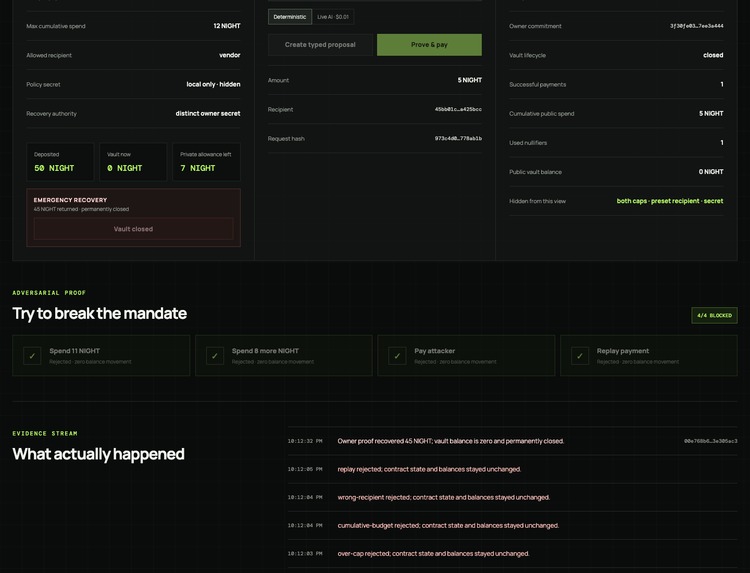Click Recipient address 45bb01c…a425bcc
This screenshot has height=573, width=750.
tap(458, 110)
